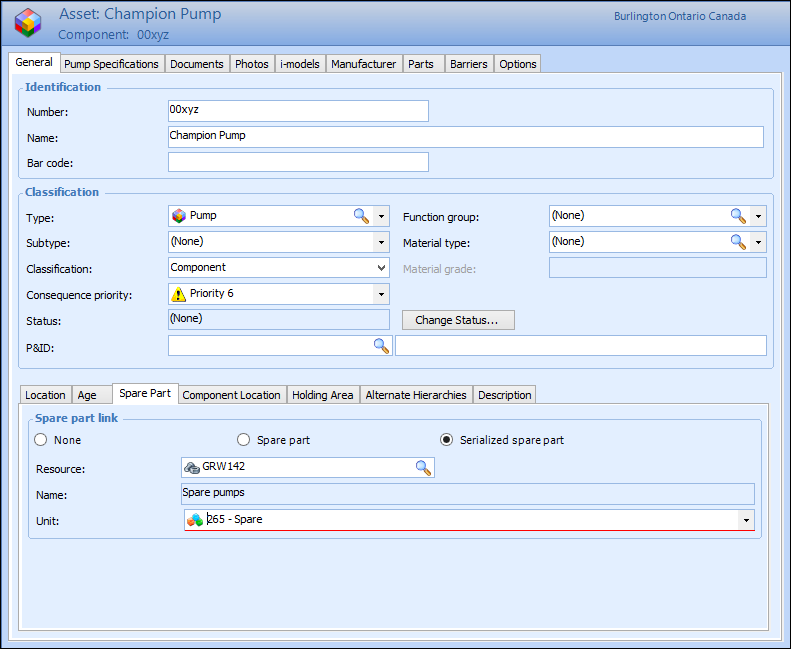Viewport: 791px width, 649px height.
Task: Choose the Serialized spare part radio button
Action: click(x=447, y=440)
